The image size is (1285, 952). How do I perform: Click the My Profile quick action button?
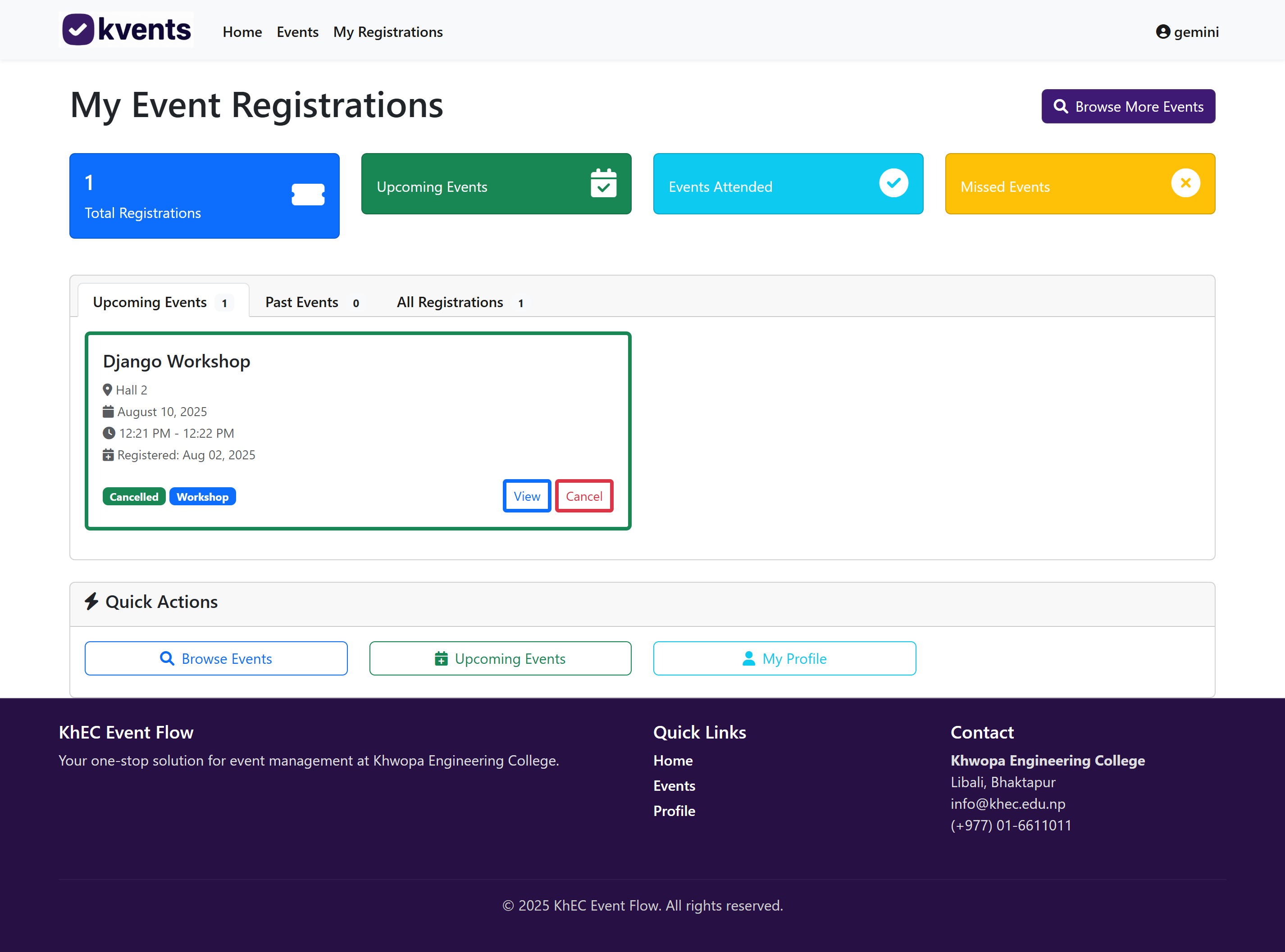(x=784, y=658)
